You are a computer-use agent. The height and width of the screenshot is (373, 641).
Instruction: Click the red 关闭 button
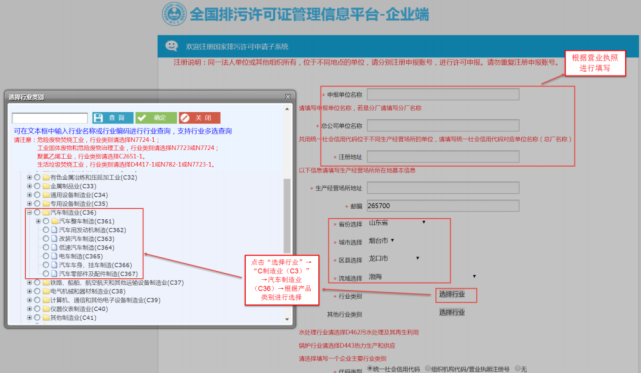pos(199,118)
